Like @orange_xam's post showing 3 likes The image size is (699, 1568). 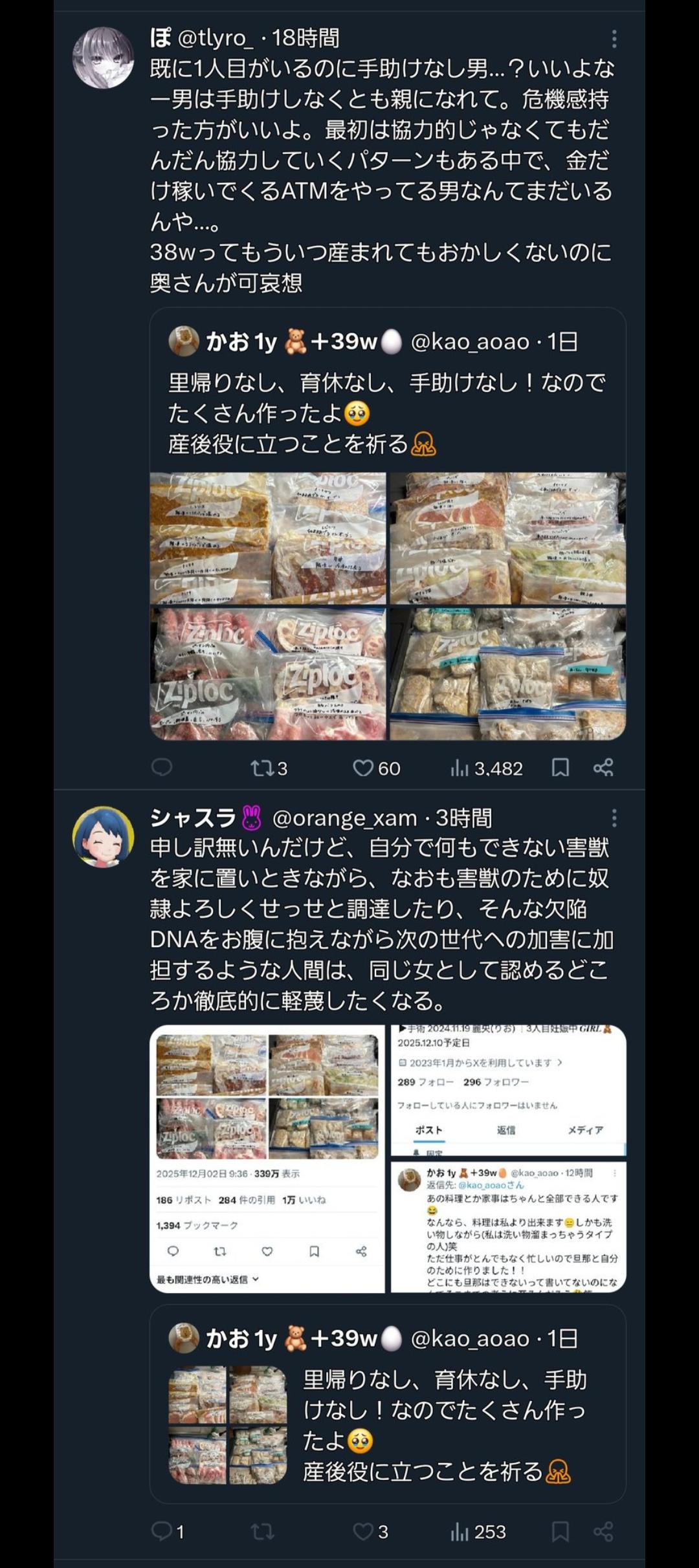pyautogui.click(x=370, y=1531)
